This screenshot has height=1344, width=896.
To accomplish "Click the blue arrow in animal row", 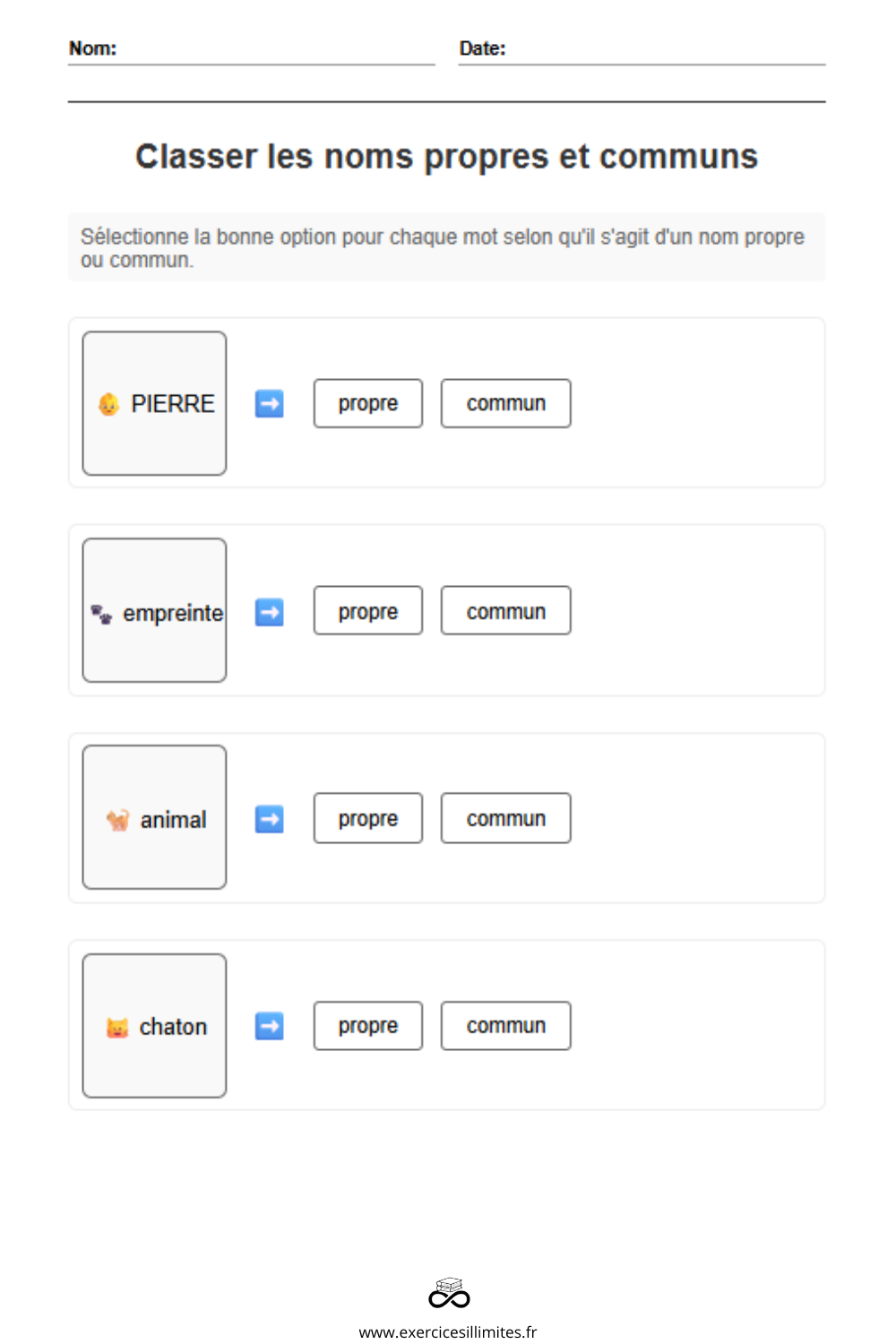I will click(x=270, y=819).
